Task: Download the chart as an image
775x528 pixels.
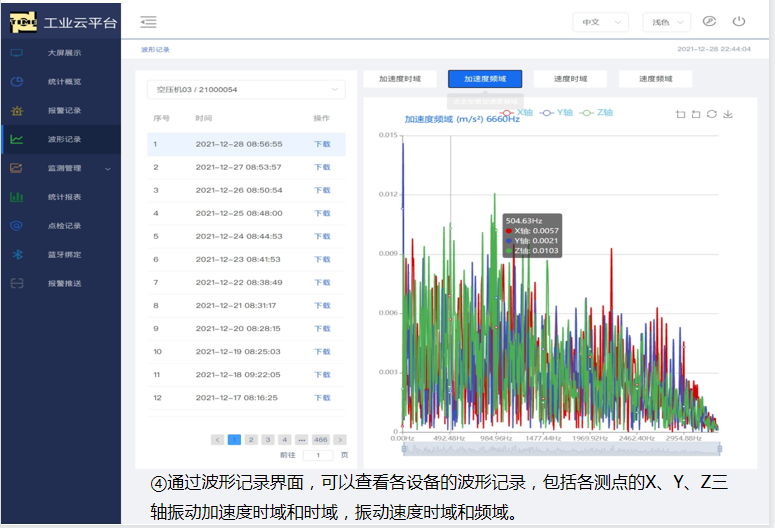Action: (x=728, y=114)
